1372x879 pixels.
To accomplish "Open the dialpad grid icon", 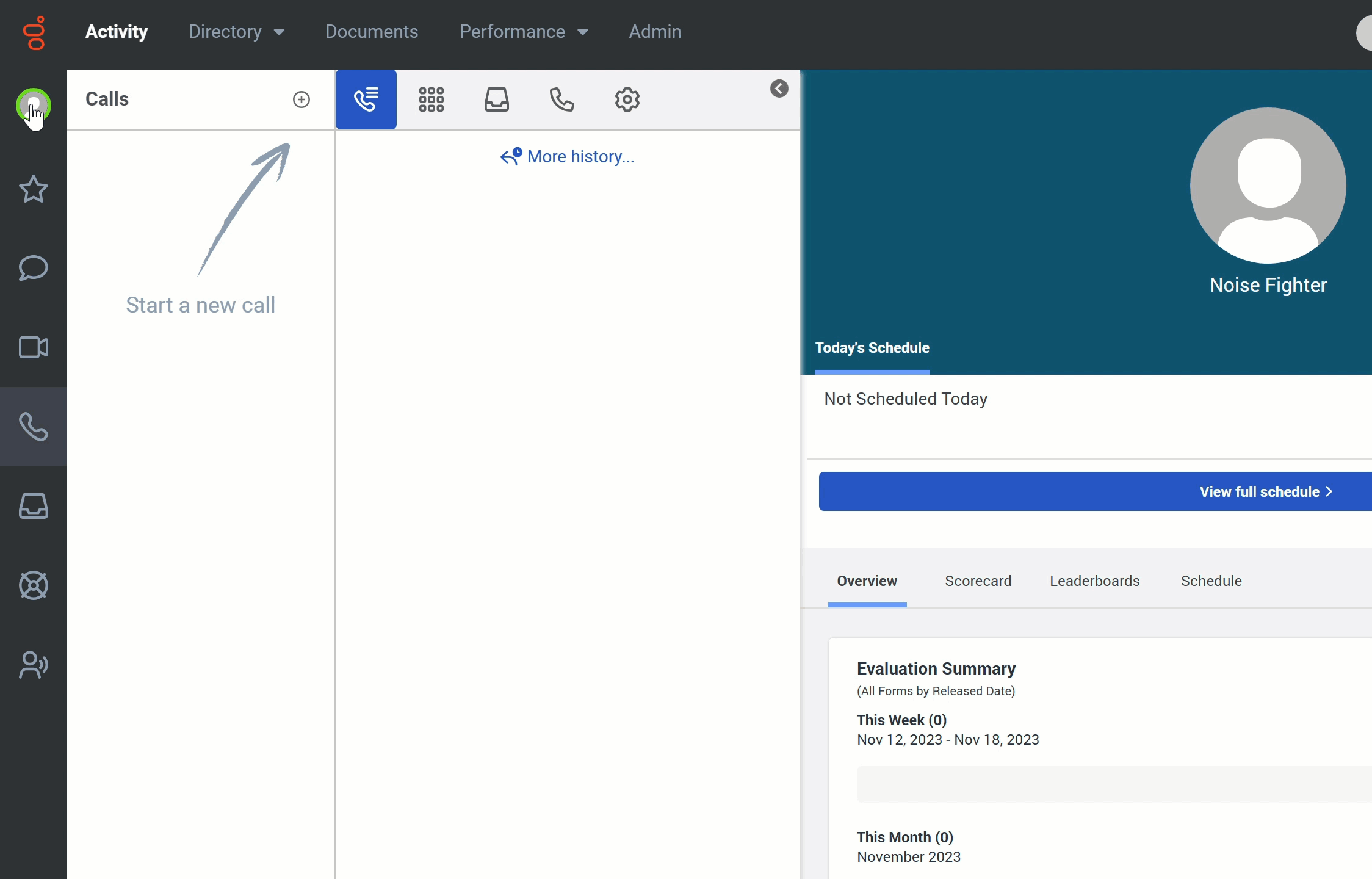I will pyautogui.click(x=431, y=99).
